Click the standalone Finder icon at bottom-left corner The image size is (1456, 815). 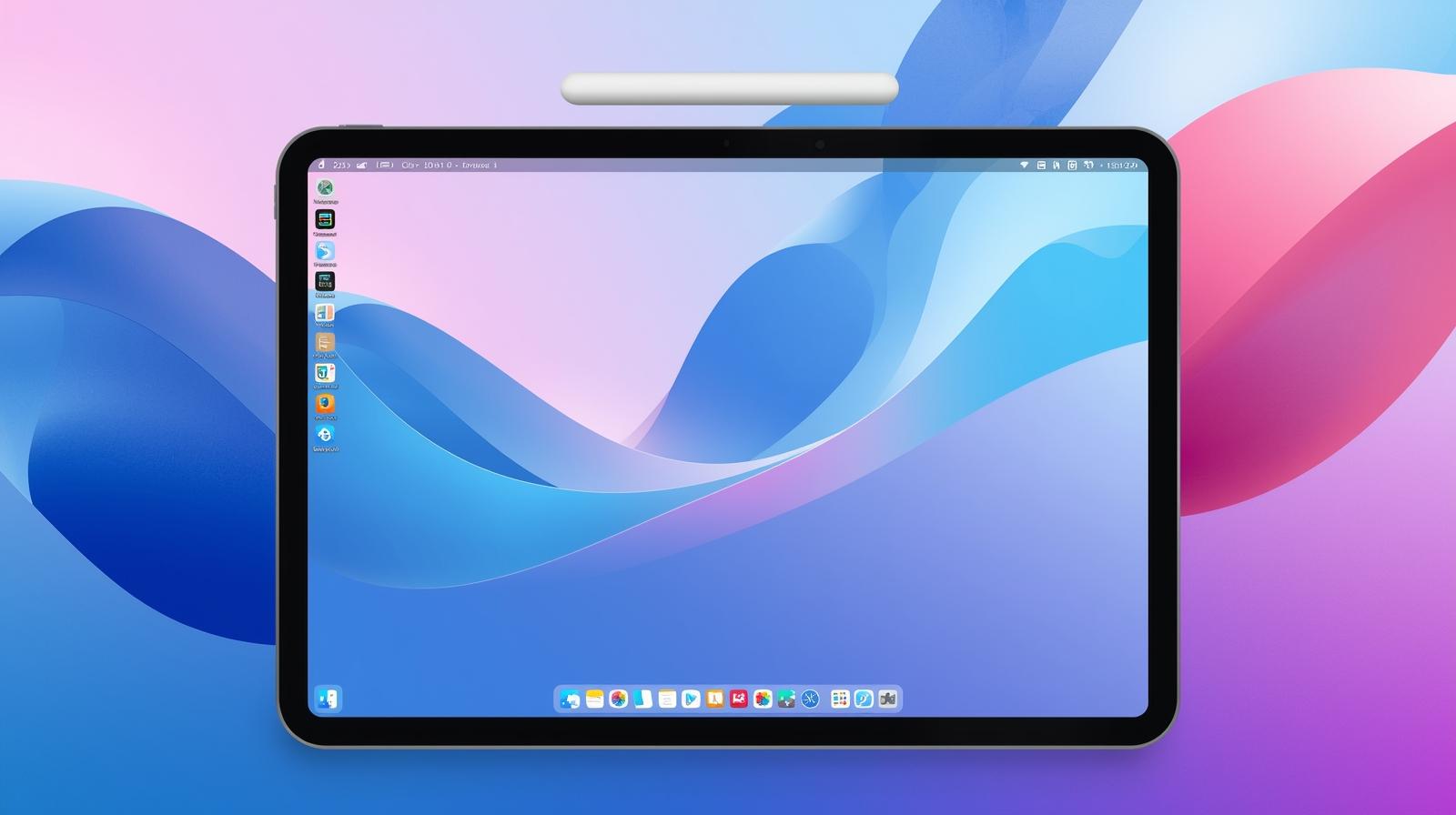coord(328,699)
